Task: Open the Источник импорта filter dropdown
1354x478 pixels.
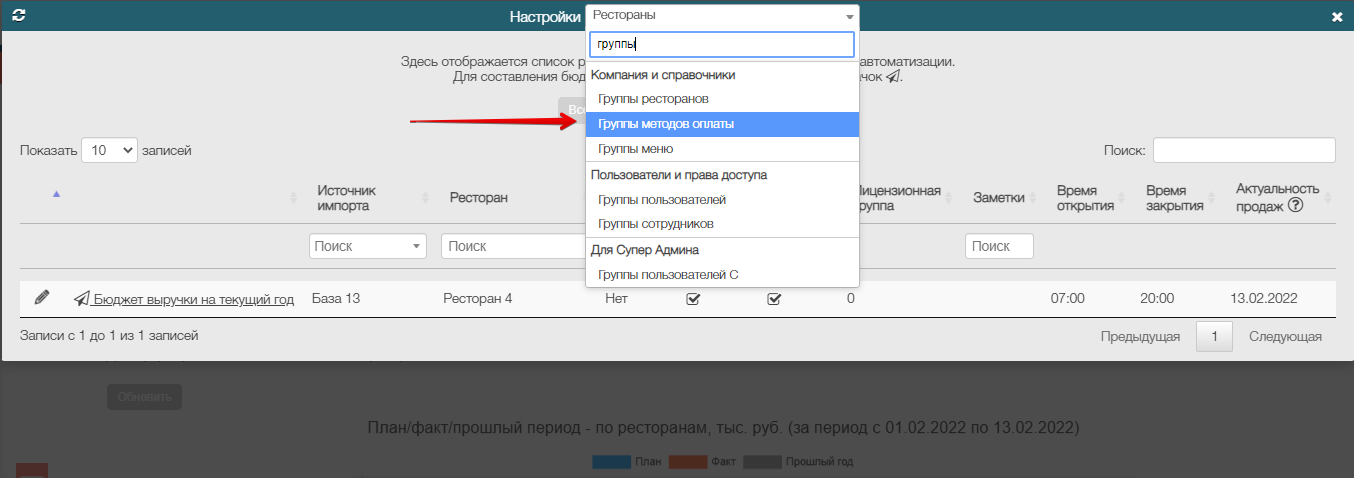Action: (x=368, y=246)
